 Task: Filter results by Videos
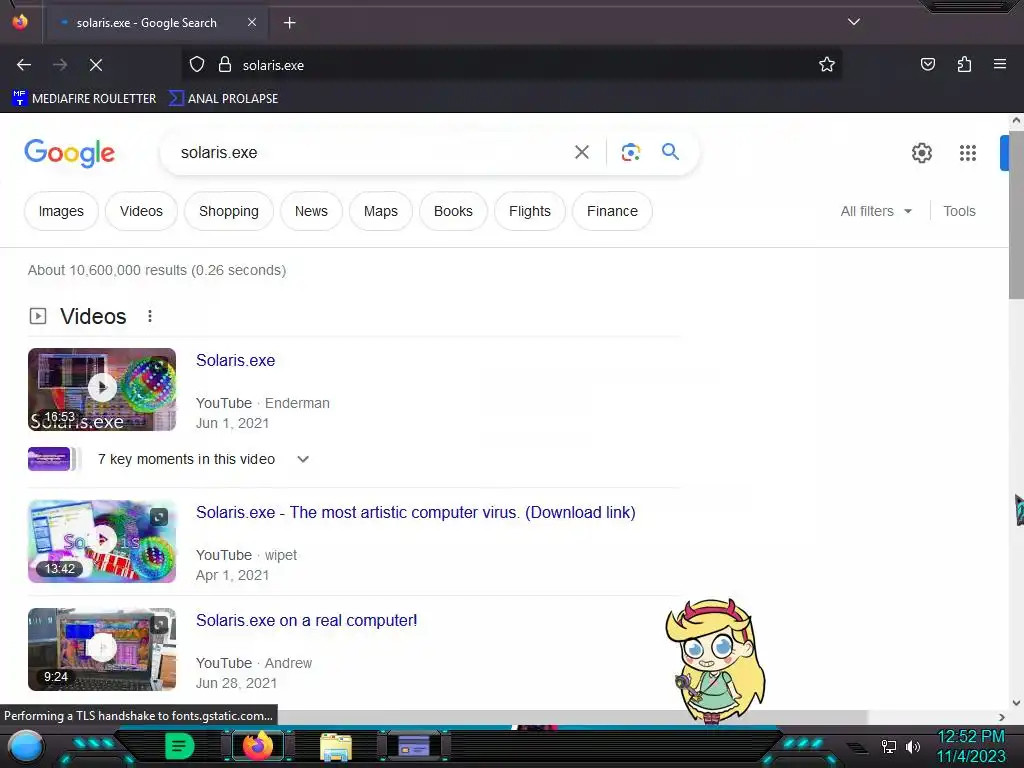[141, 211]
